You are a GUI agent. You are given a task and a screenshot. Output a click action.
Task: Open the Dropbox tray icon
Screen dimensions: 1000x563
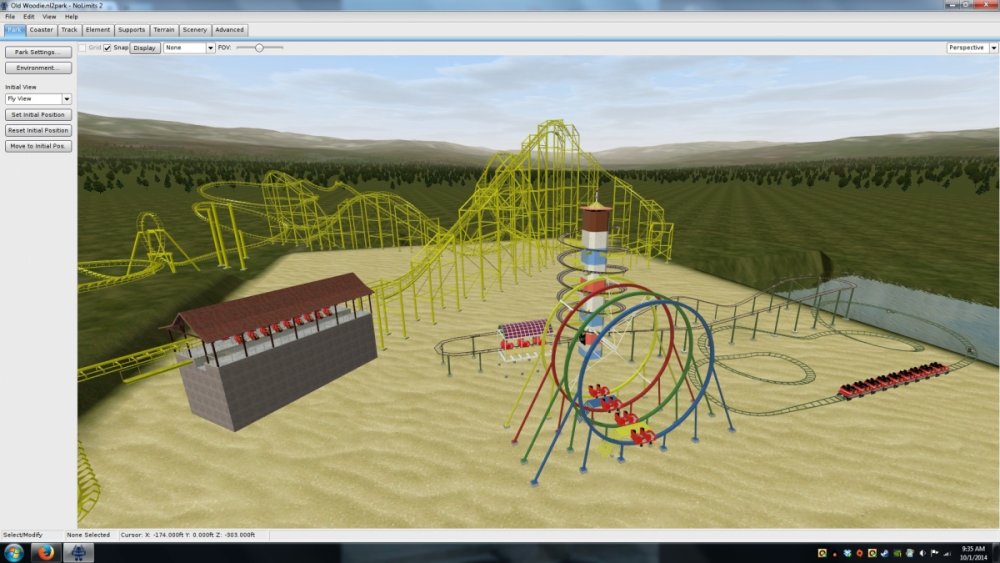[x=847, y=553]
